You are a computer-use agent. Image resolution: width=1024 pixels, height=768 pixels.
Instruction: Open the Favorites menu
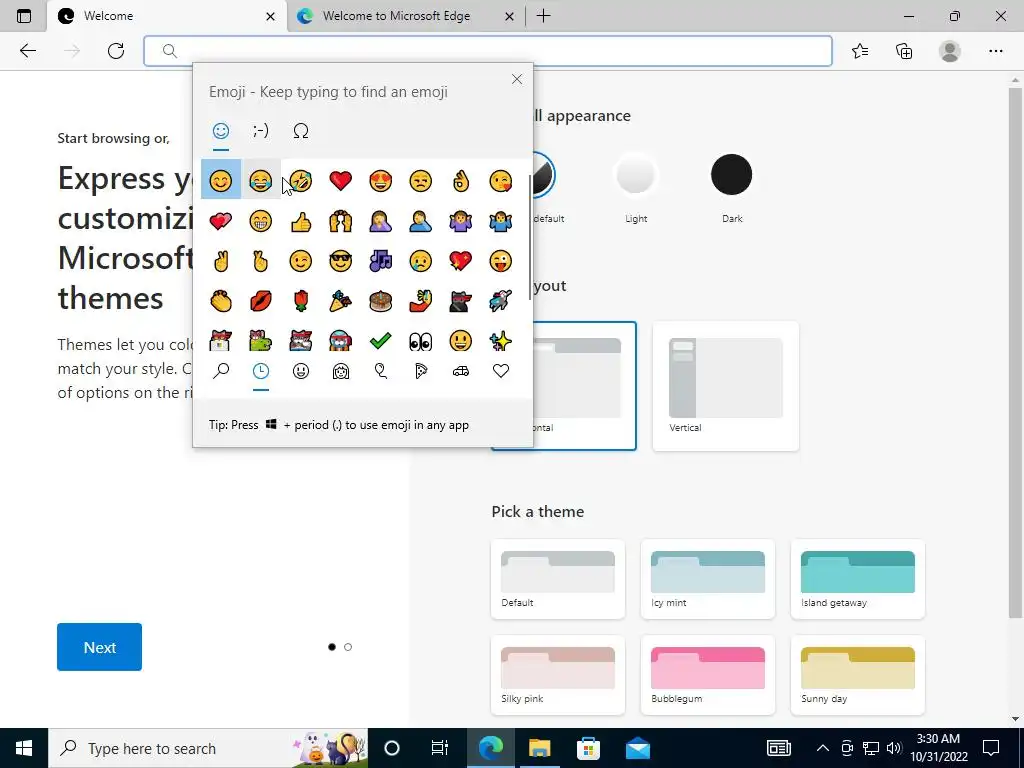pos(860,51)
